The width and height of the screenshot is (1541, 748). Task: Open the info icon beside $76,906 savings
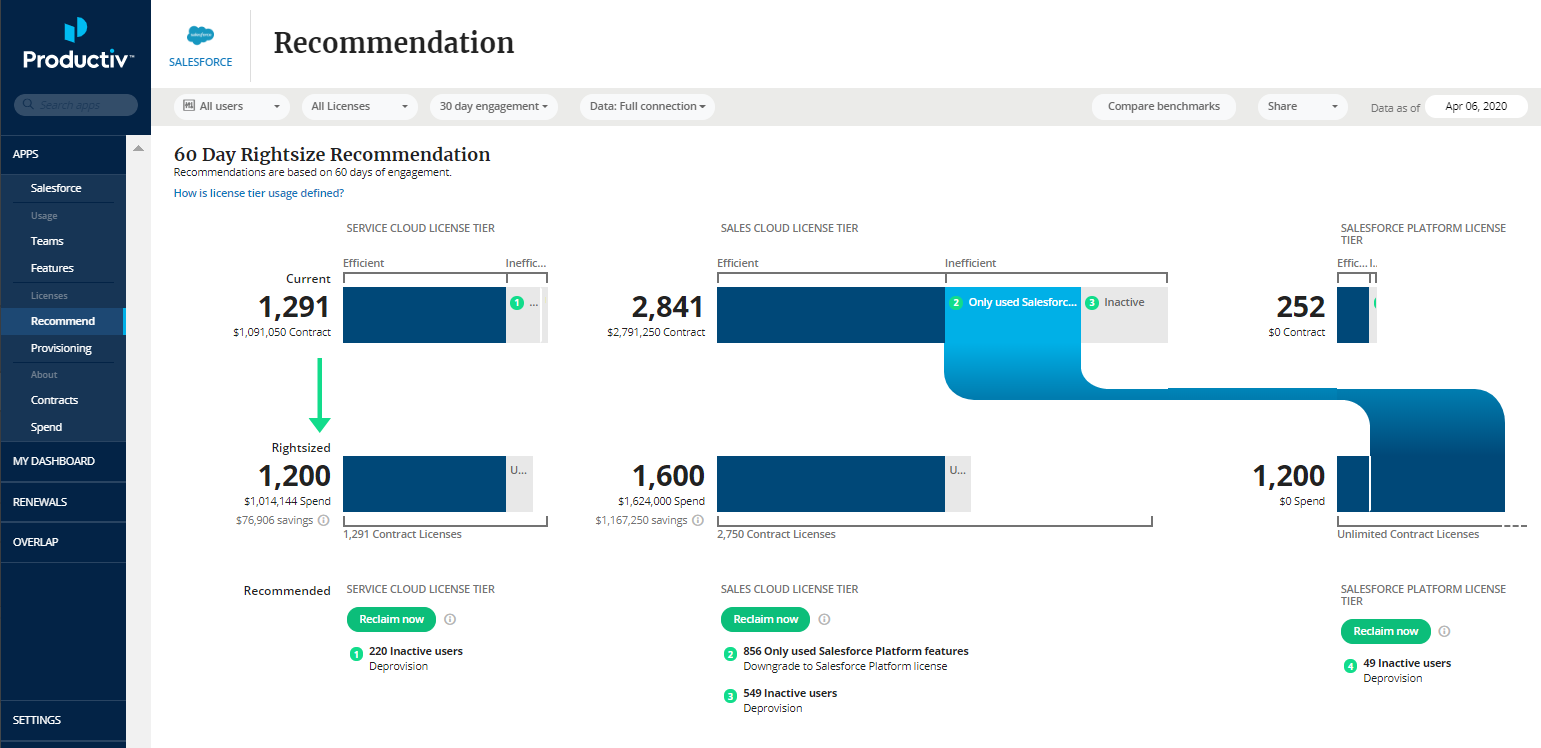click(324, 520)
